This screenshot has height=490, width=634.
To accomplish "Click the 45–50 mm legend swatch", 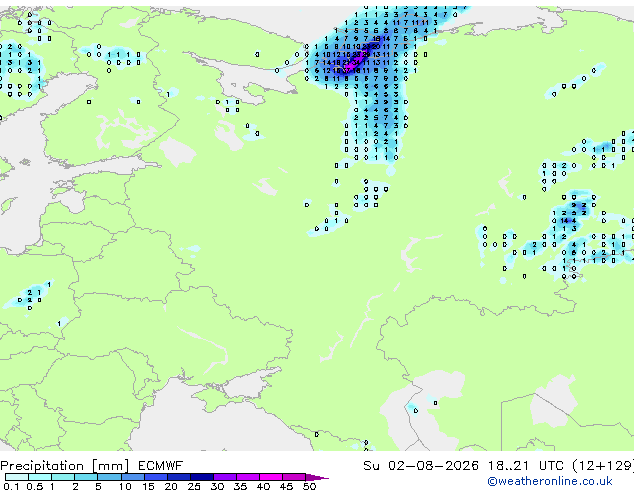I will click(294, 477).
